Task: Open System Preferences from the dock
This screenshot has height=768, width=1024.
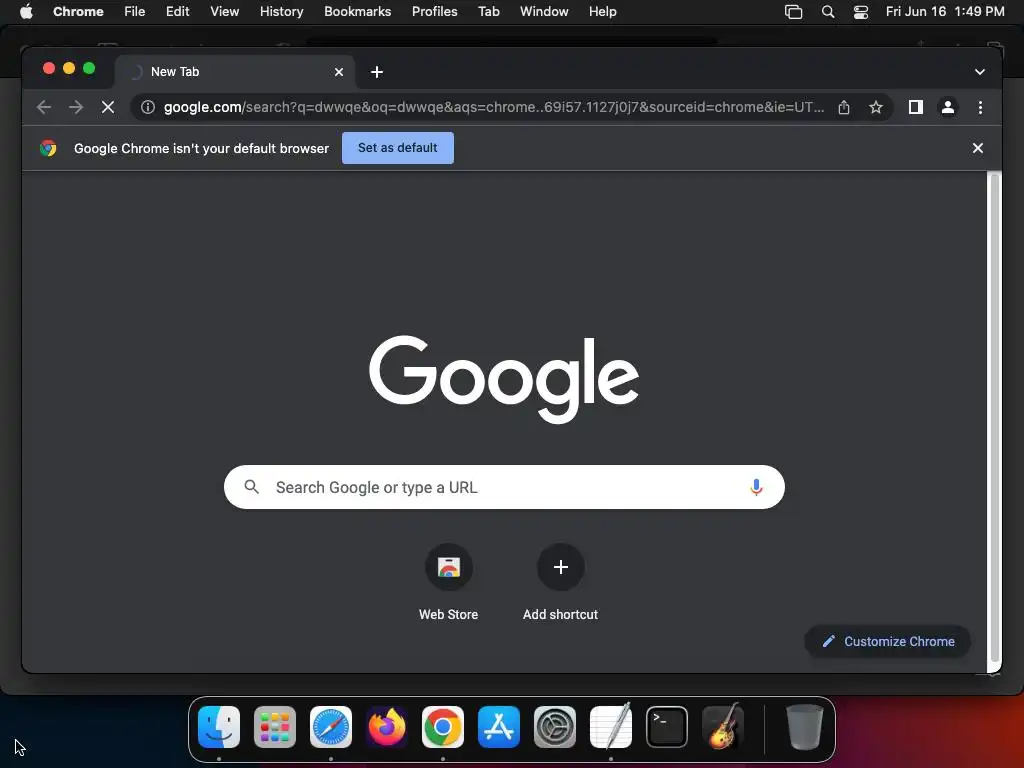Action: coord(555,727)
